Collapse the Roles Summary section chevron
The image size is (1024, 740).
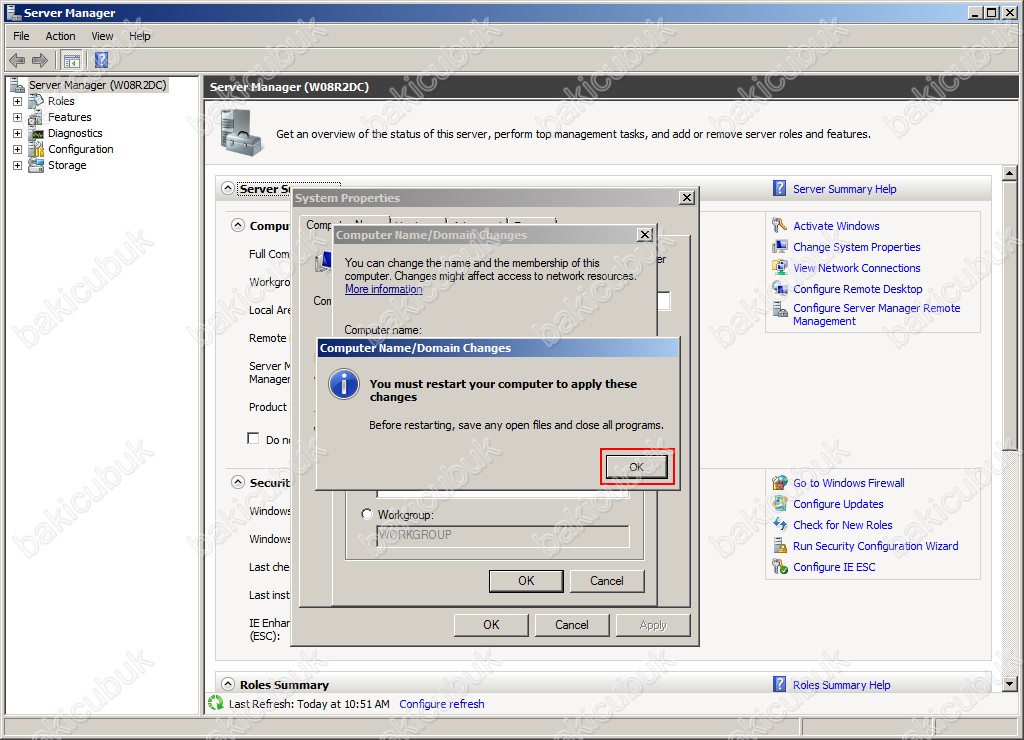tap(227, 684)
